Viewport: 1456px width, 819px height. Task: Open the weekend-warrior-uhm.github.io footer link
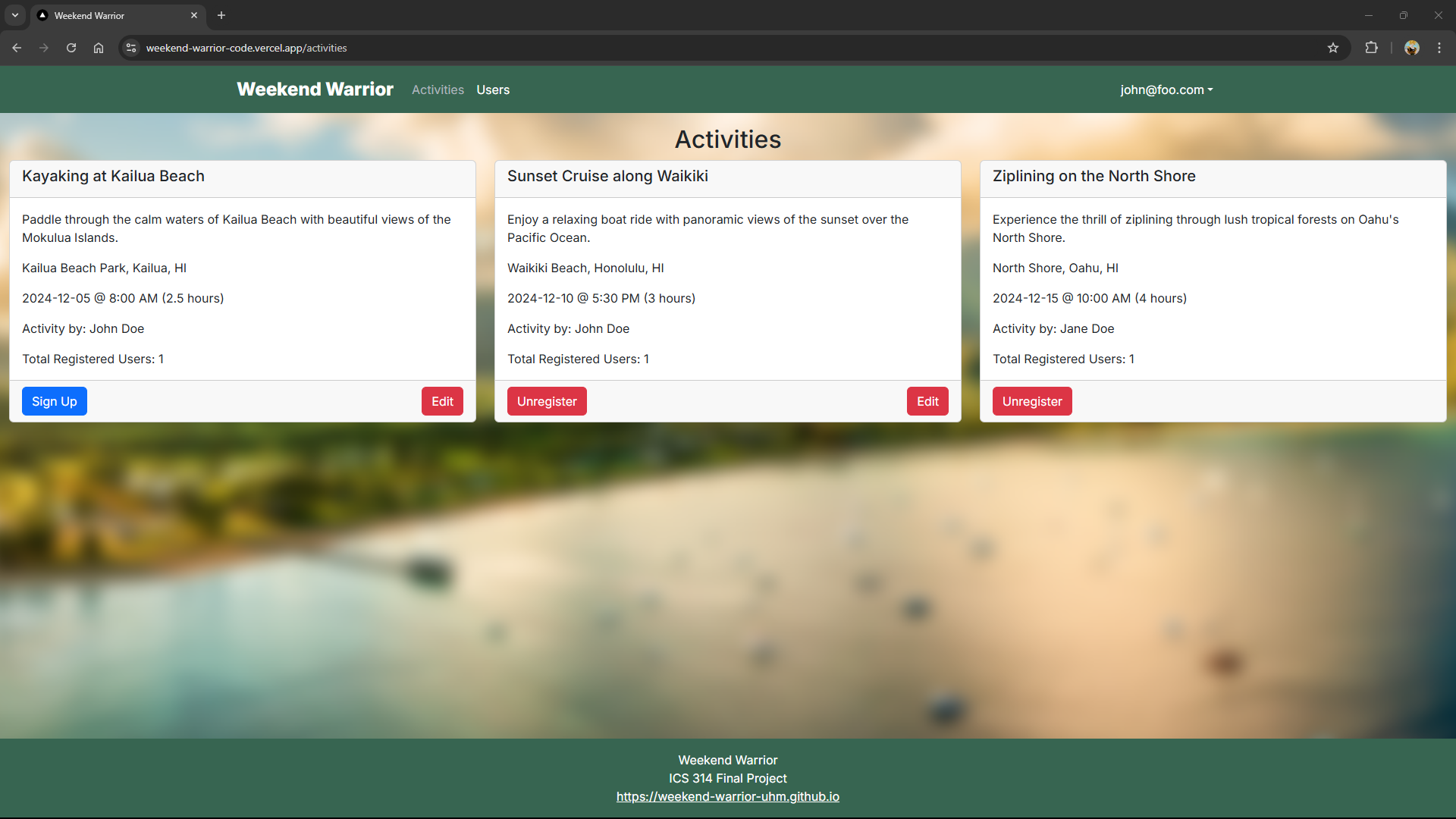tap(727, 796)
